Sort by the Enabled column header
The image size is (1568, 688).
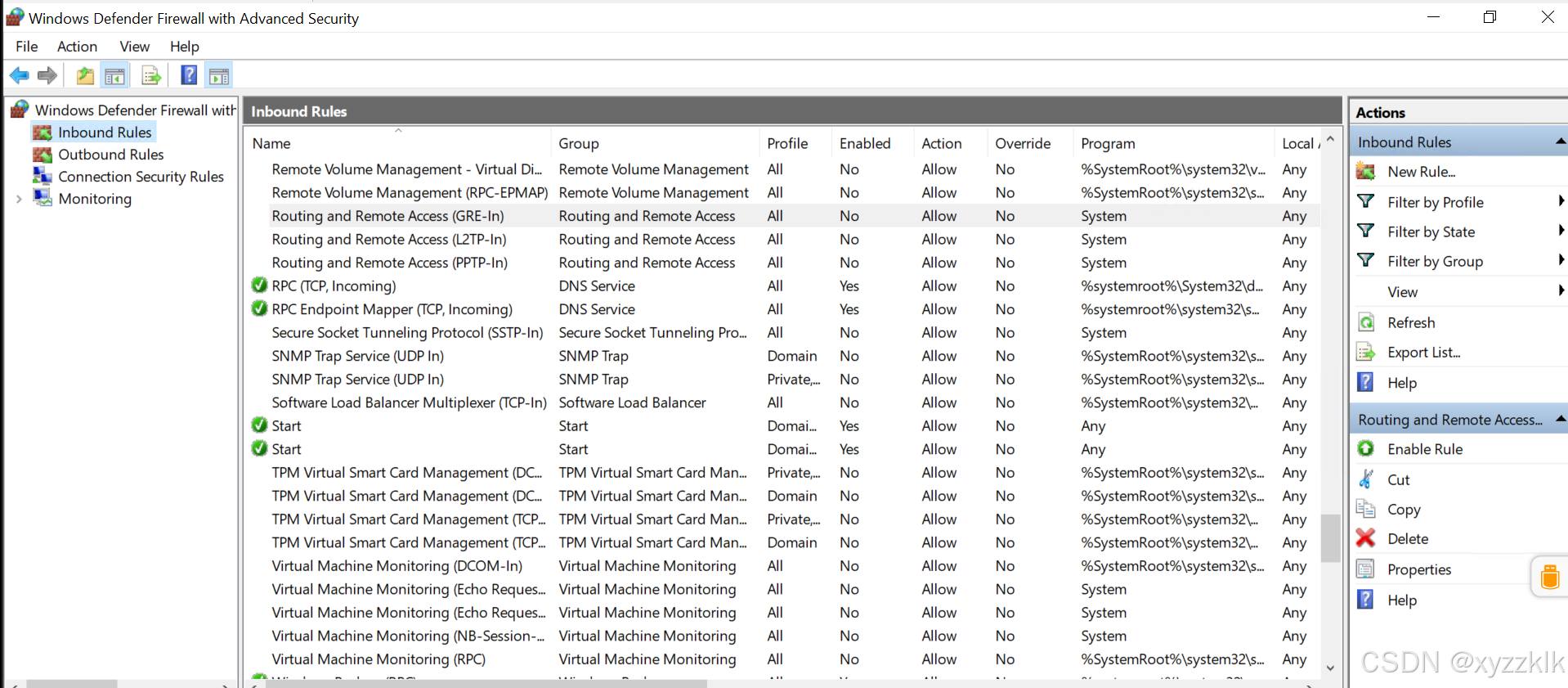(872, 143)
